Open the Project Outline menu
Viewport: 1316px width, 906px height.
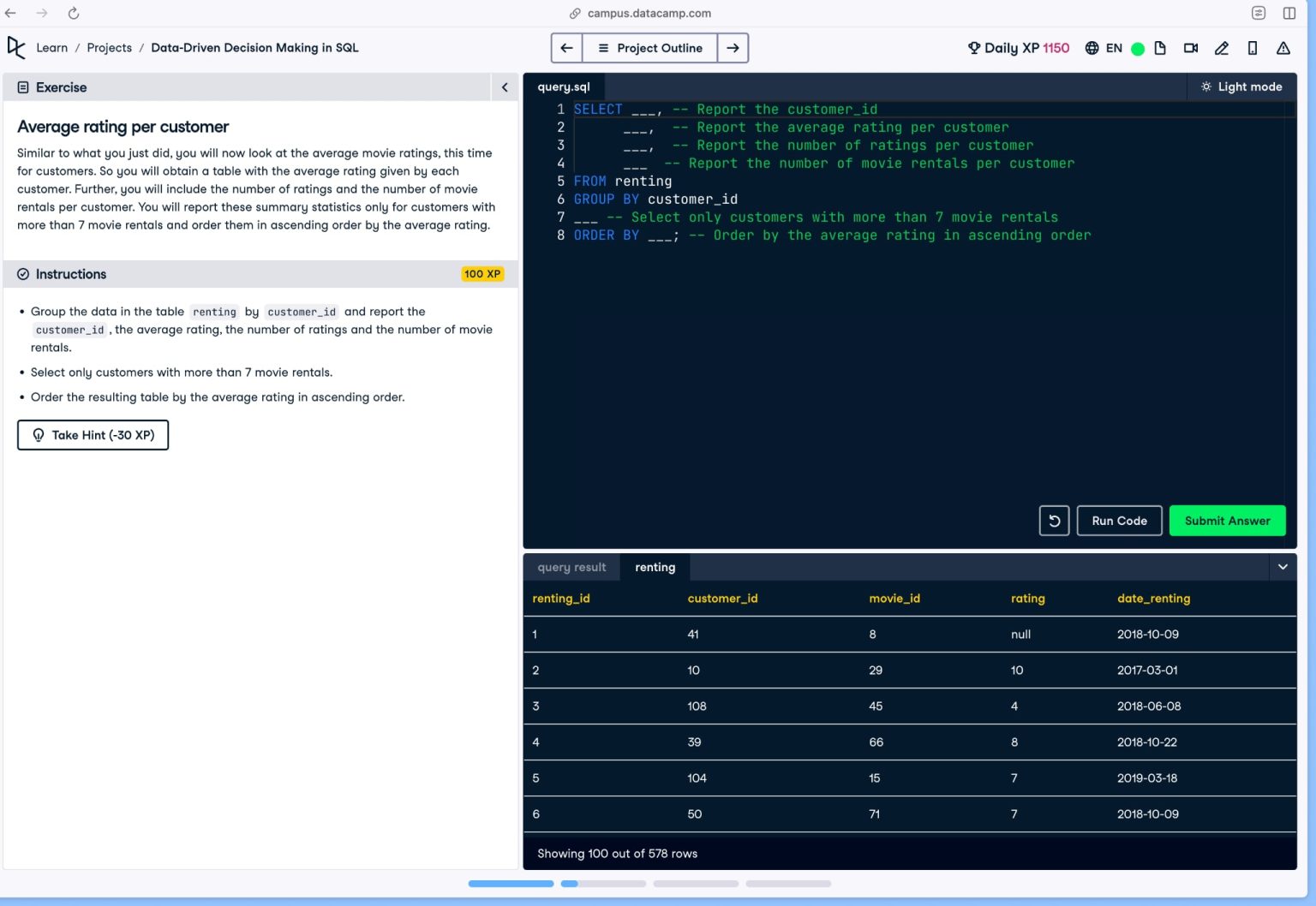click(x=649, y=48)
